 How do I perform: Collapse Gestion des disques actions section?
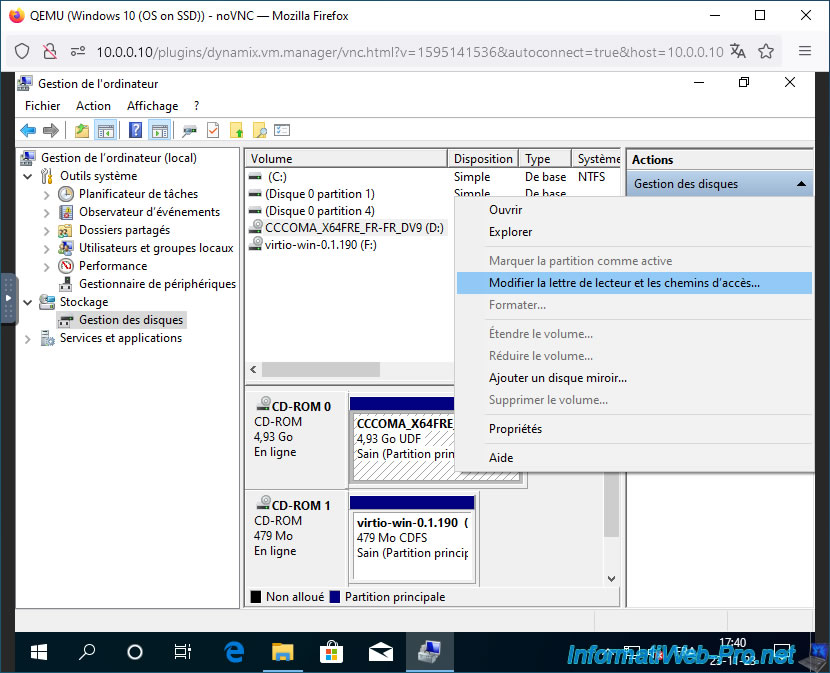(x=801, y=184)
